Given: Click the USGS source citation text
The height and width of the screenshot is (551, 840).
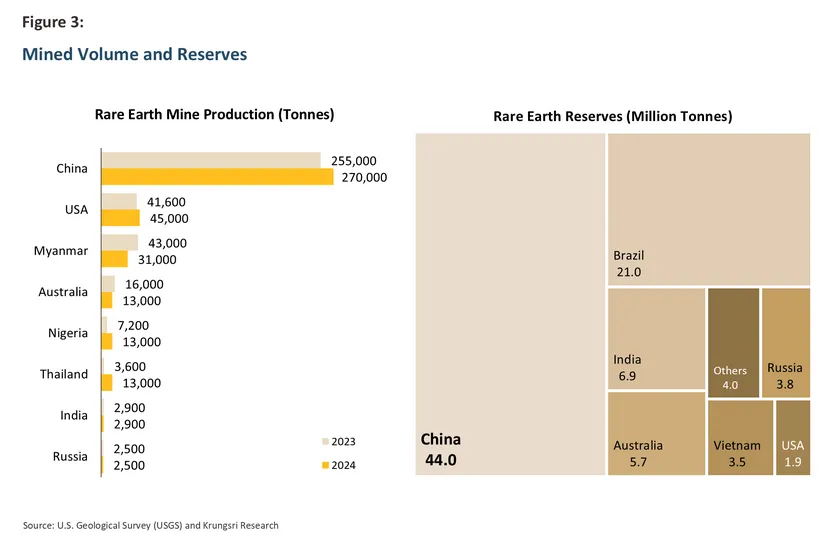Looking at the screenshot, I should point(150,525).
